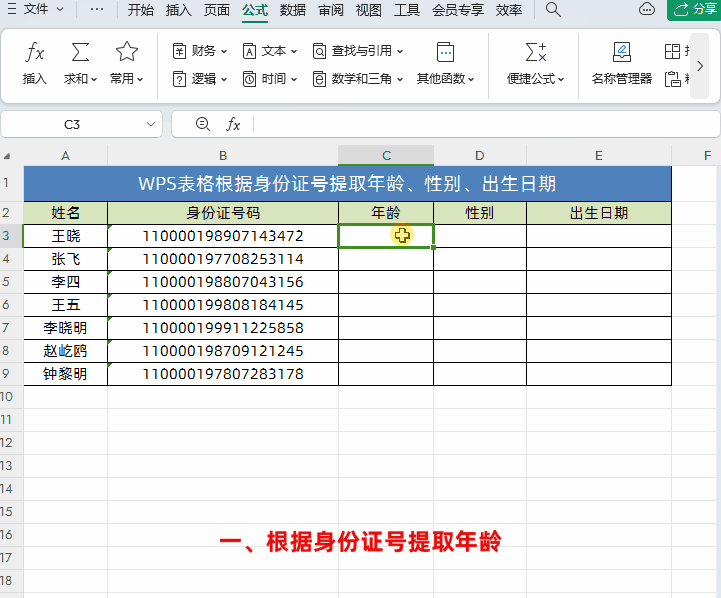Open the Name Box dropdown arrow
Screen dimensions: 721x598
151,124
